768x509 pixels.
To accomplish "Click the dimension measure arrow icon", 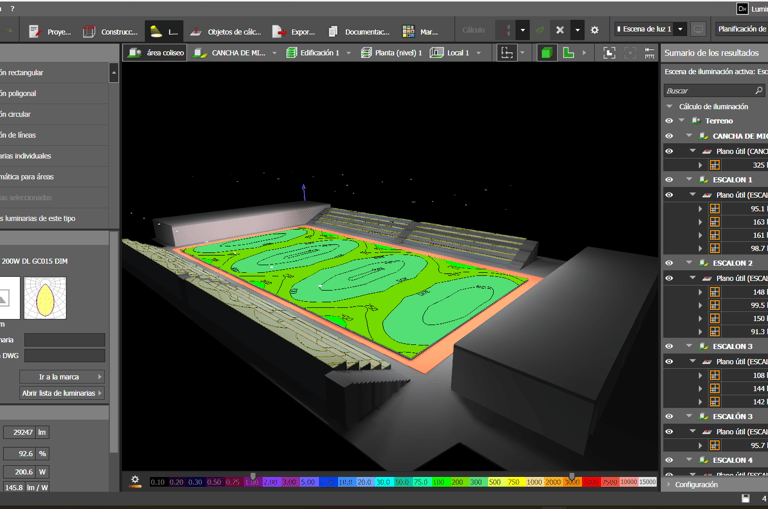I will pyautogui.click(x=649, y=53).
